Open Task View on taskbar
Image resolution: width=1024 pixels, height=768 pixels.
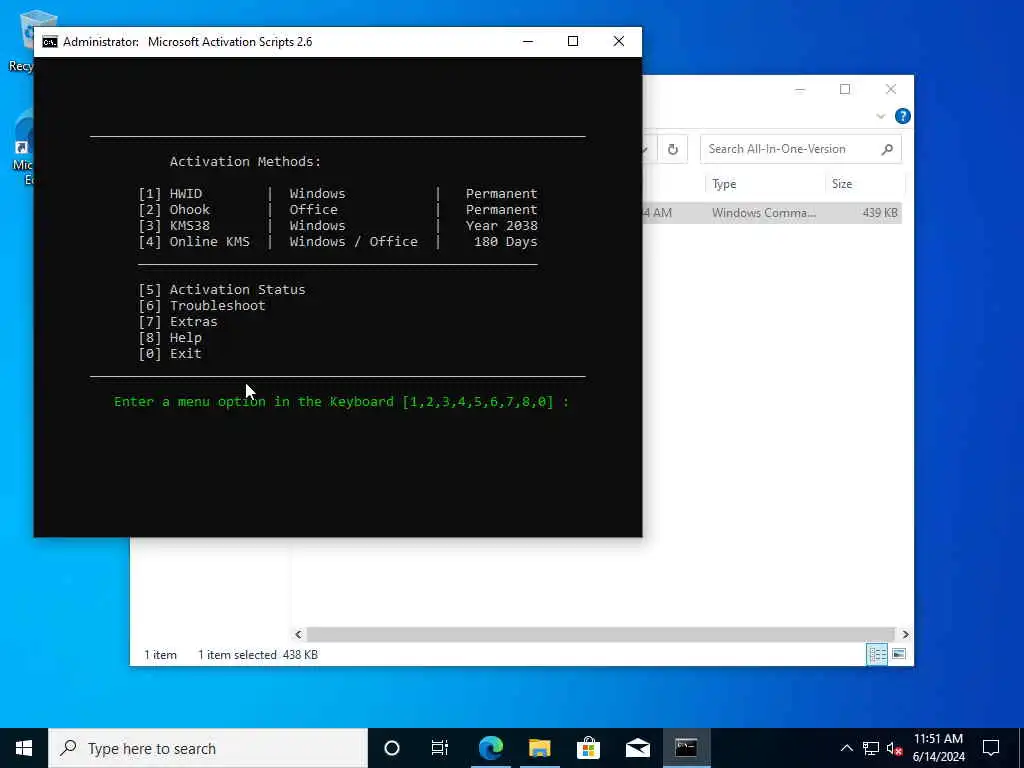440,748
